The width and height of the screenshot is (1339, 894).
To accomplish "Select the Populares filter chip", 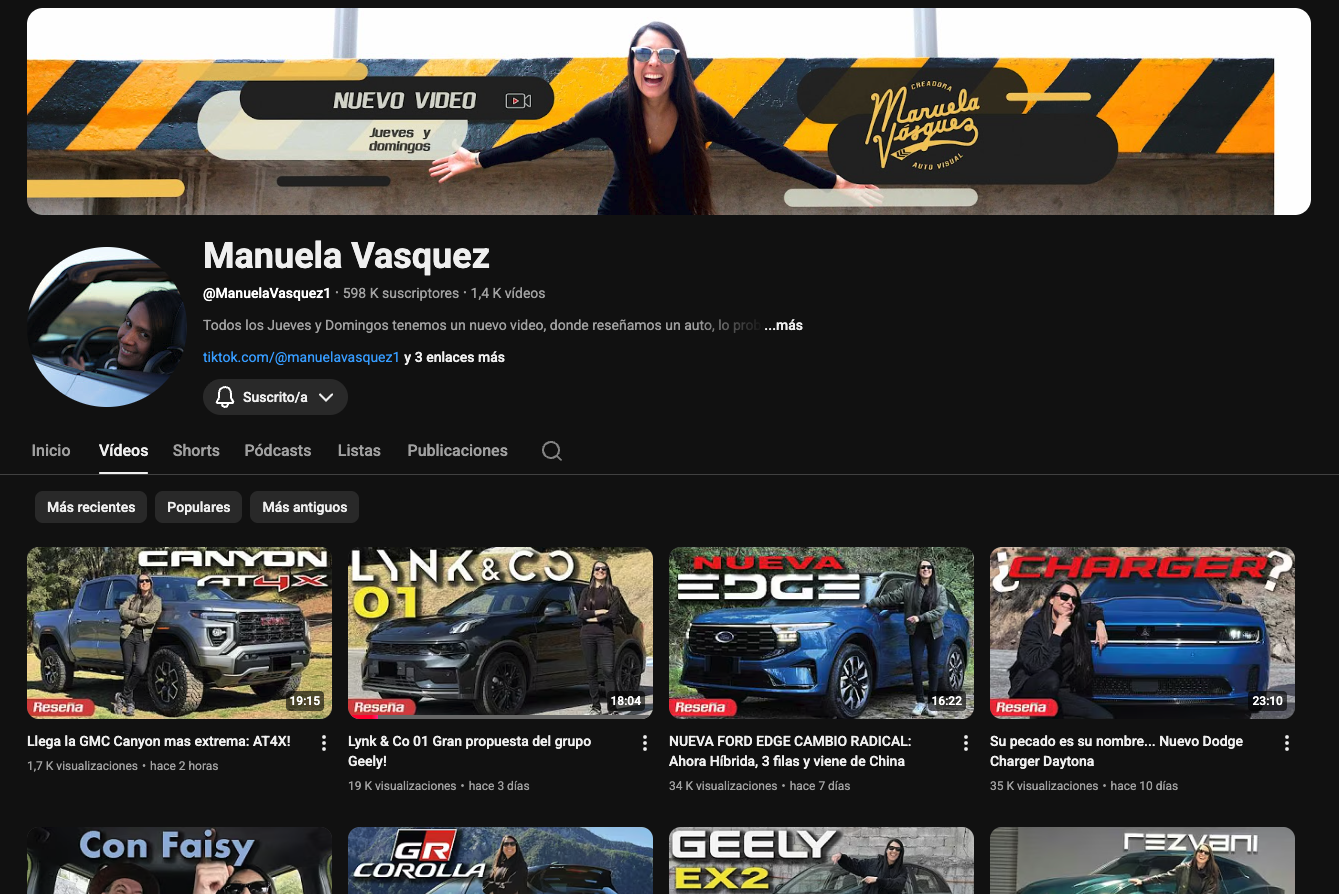I will 198,507.
